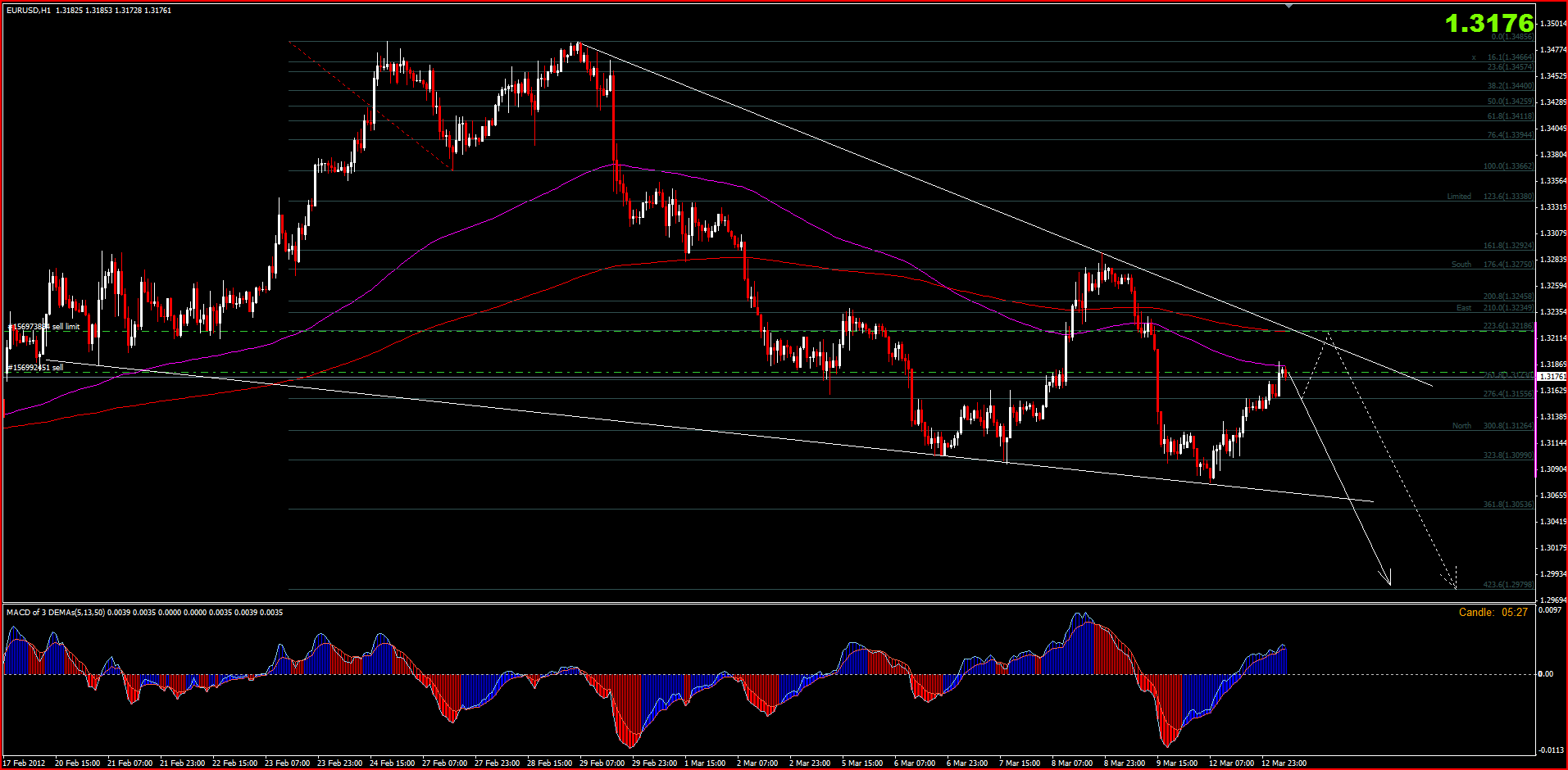The image size is (1568, 770).
Task: Select the Fibonacci 16.1(1.34664) level label
Action: (x=1510, y=57)
